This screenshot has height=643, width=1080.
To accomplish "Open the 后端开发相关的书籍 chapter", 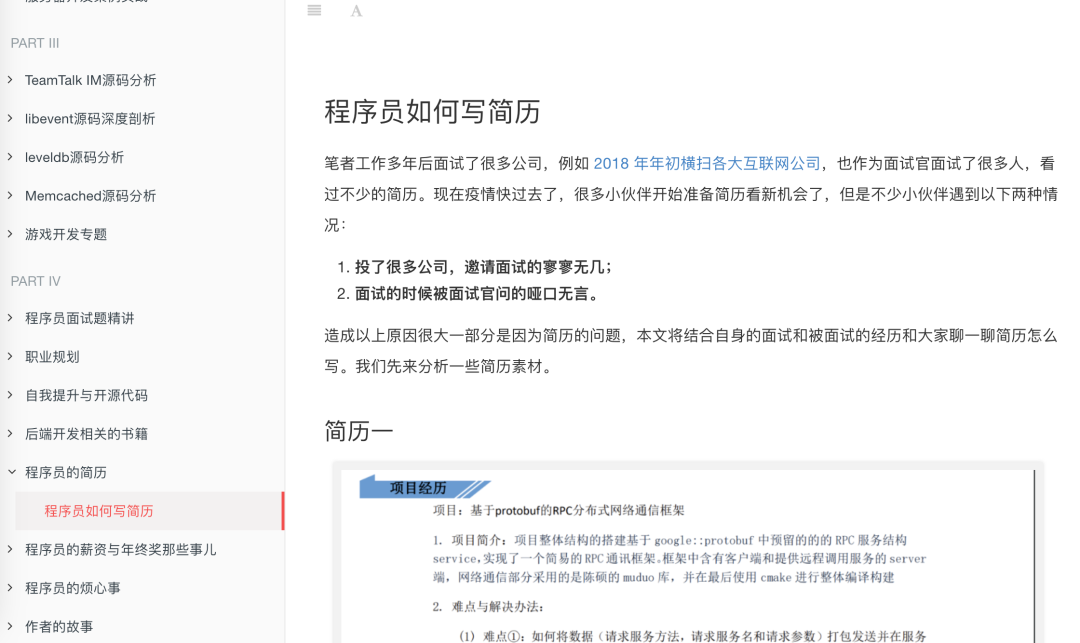I will [x=87, y=433].
